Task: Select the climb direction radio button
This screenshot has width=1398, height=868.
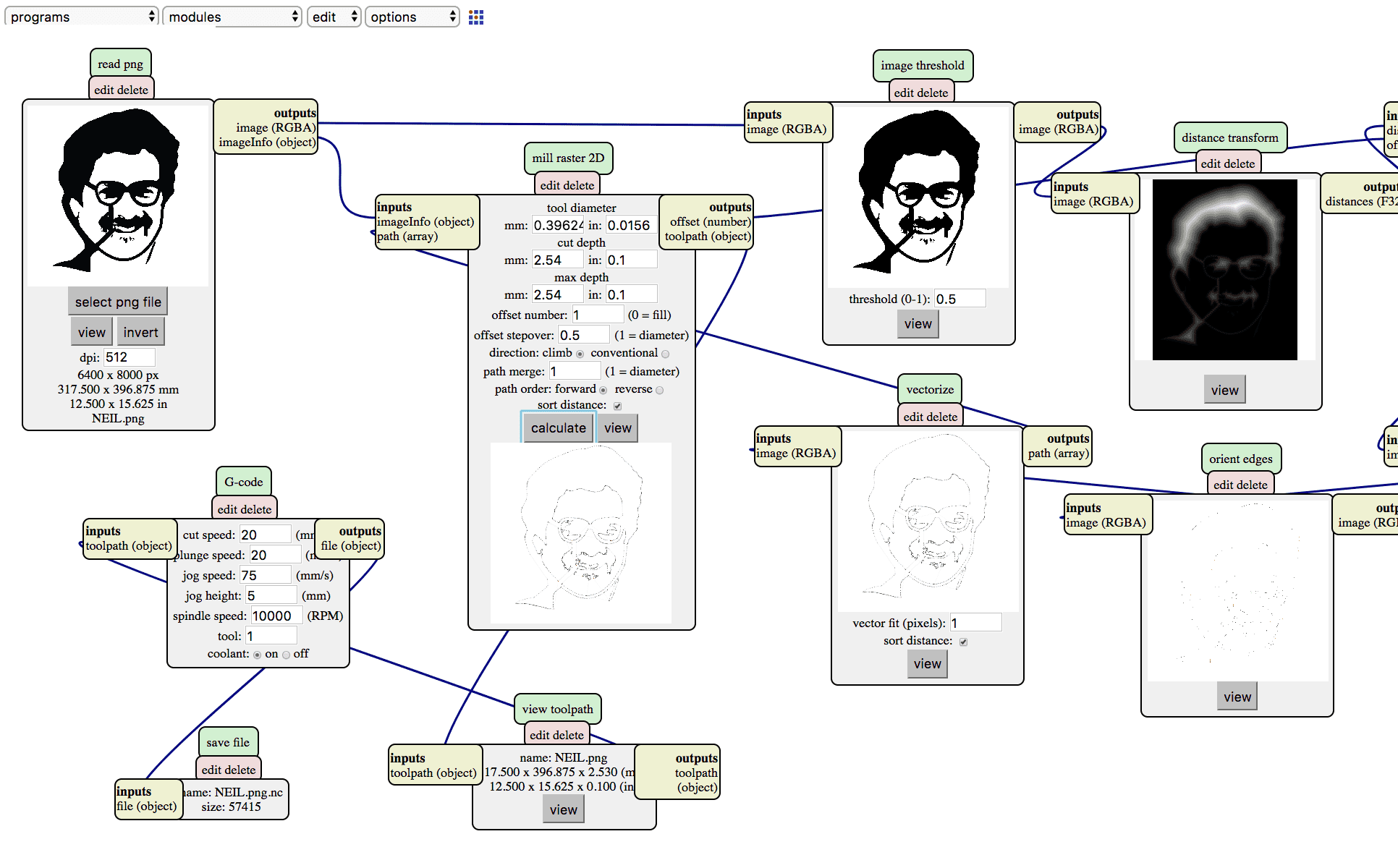Action: point(580,354)
